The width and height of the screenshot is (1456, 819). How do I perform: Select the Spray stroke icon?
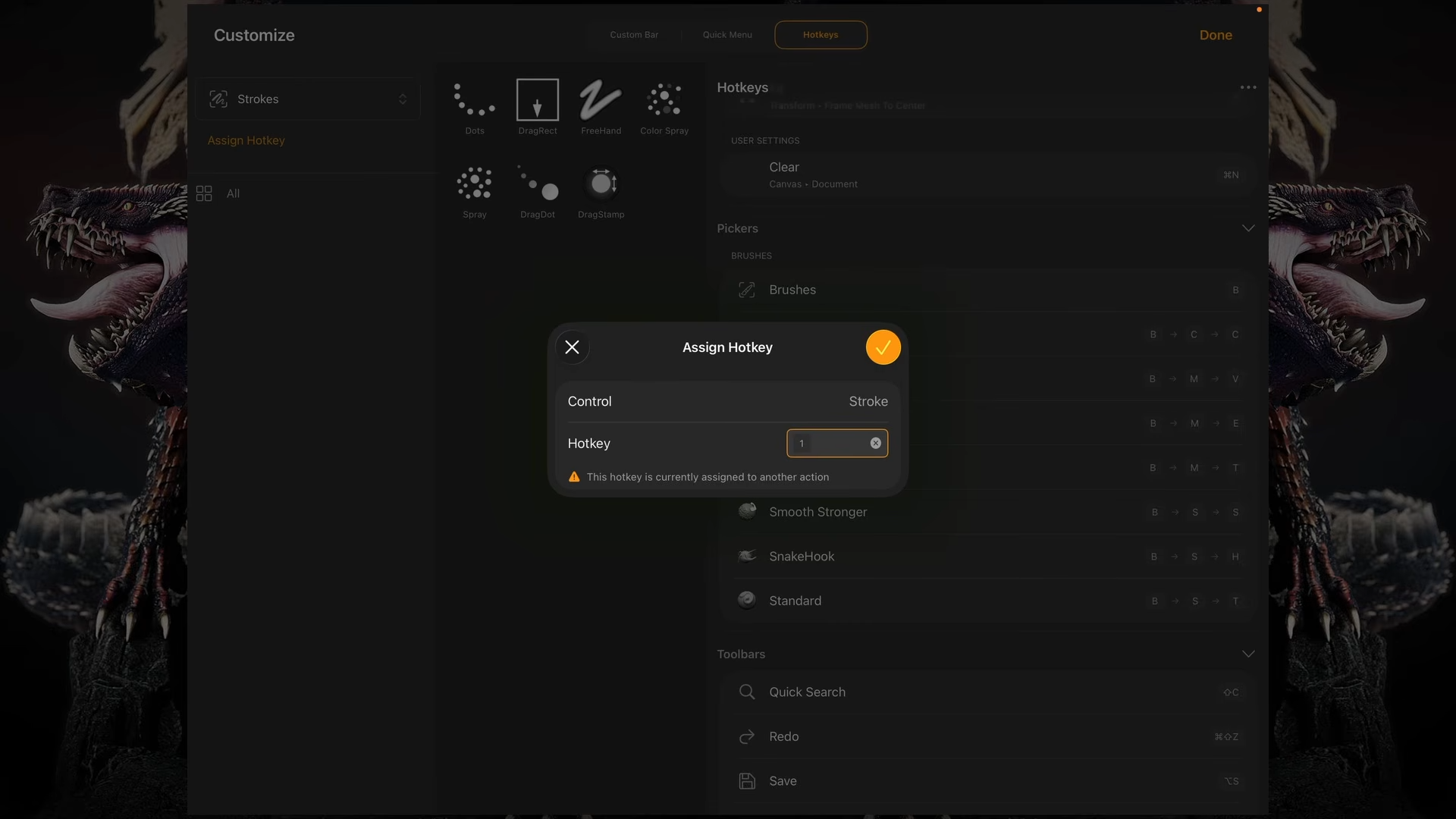click(x=474, y=184)
